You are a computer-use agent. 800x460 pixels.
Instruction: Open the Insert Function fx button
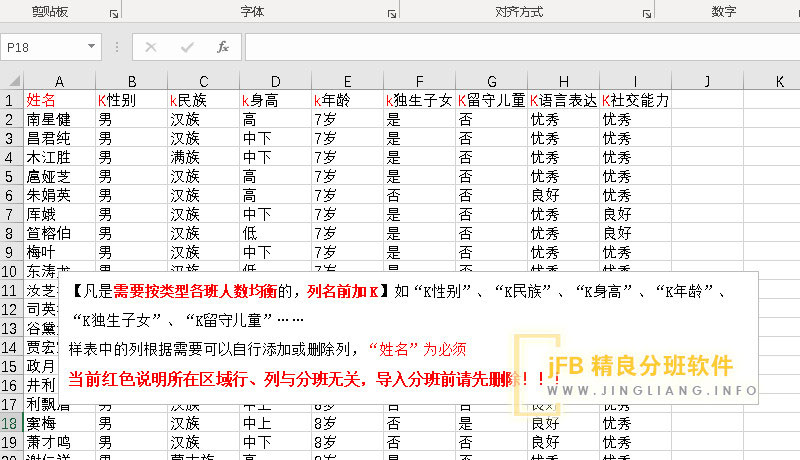point(222,47)
